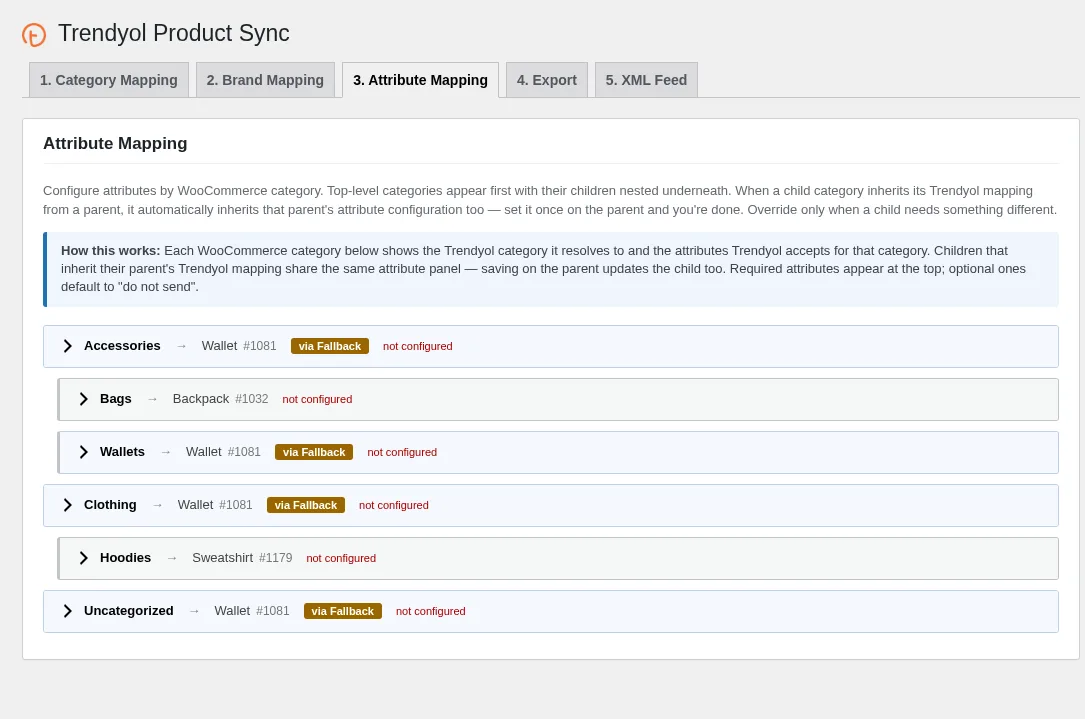This screenshot has width=1085, height=719.
Task: Click via Fallback badge on Accessories row
Action: pyautogui.click(x=329, y=346)
